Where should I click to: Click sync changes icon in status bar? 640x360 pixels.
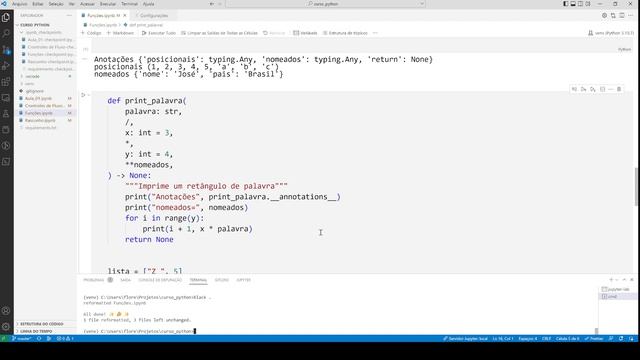click(39, 339)
